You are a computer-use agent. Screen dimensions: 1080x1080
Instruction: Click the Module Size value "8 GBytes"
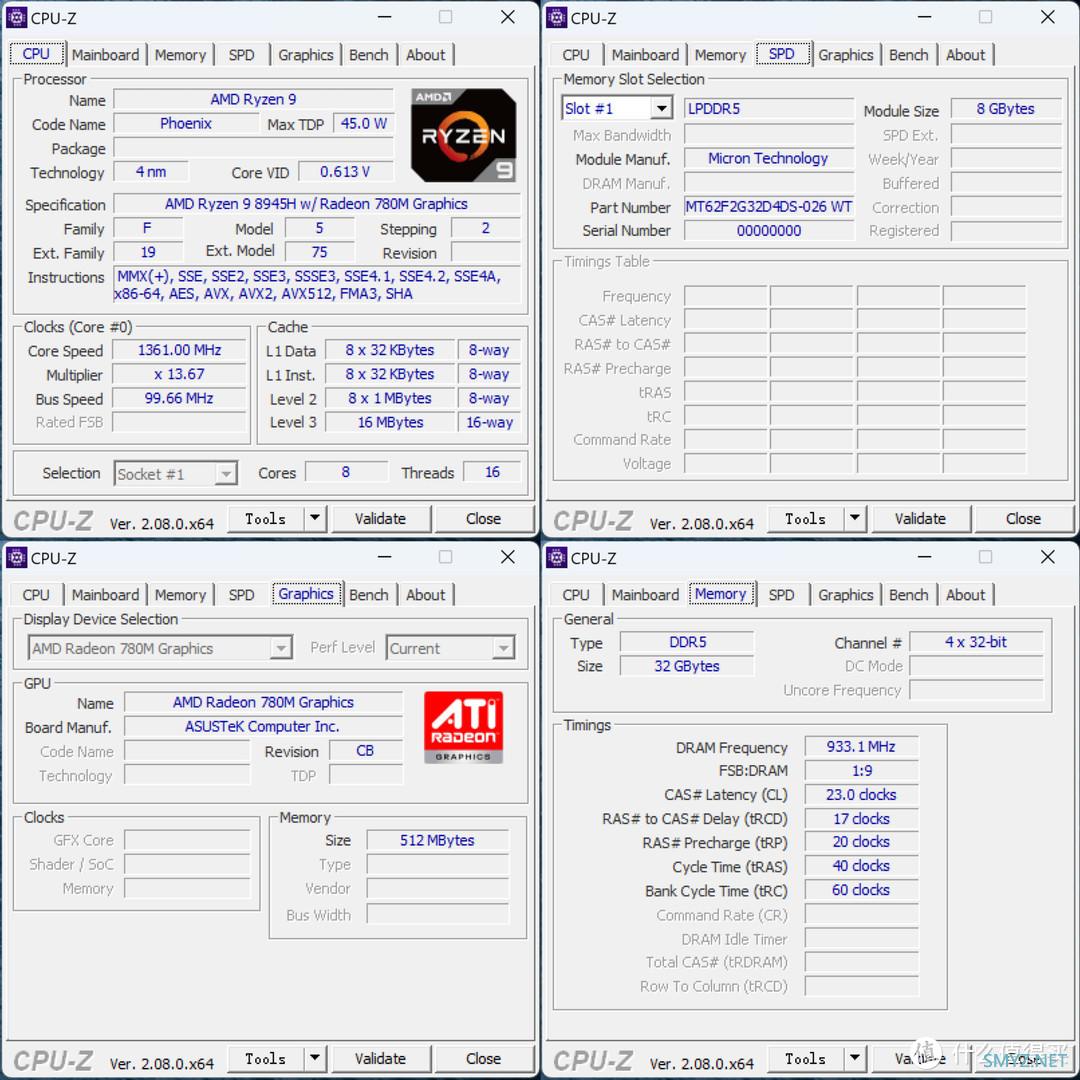pyautogui.click(x=1006, y=109)
